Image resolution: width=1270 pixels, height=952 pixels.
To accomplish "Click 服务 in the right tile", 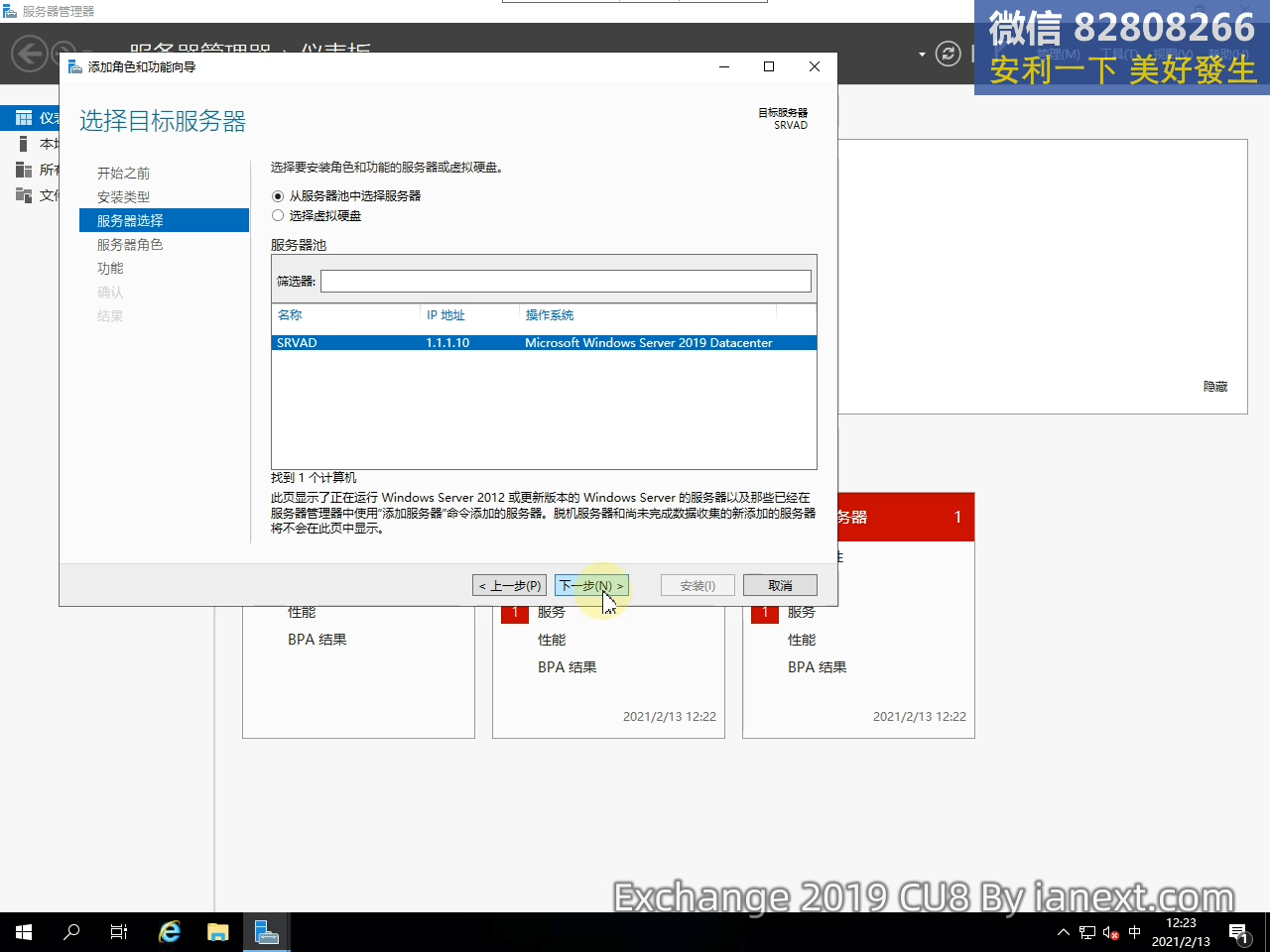I will click(x=802, y=613).
